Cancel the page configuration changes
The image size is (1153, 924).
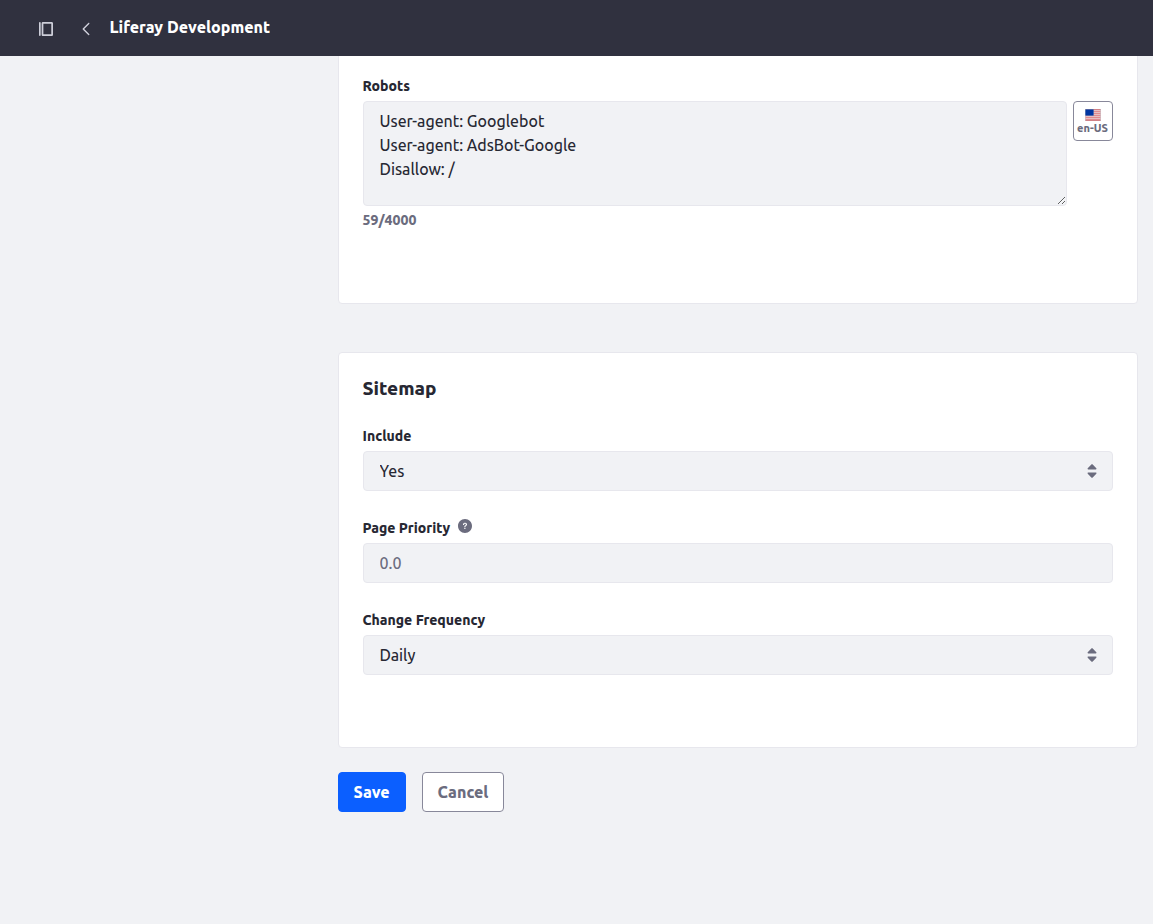click(463, 792)
